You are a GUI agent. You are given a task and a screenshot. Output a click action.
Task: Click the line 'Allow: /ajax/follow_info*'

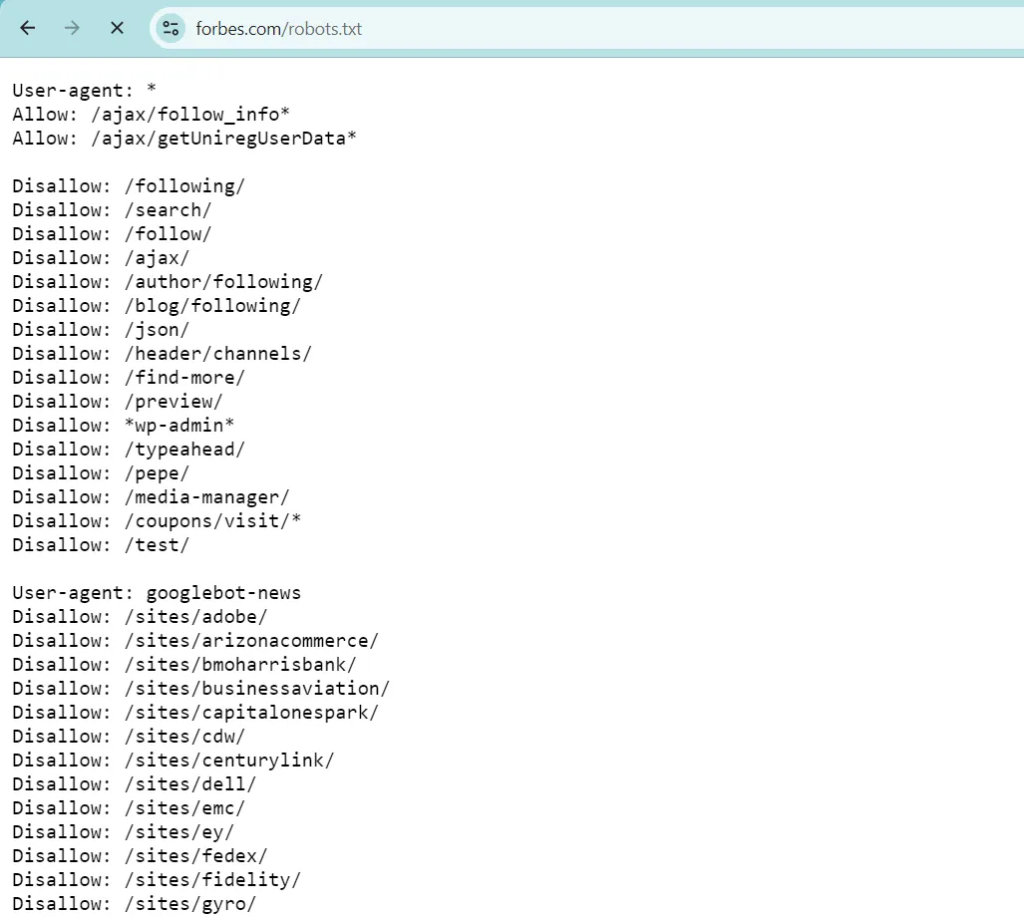point(151,114)
